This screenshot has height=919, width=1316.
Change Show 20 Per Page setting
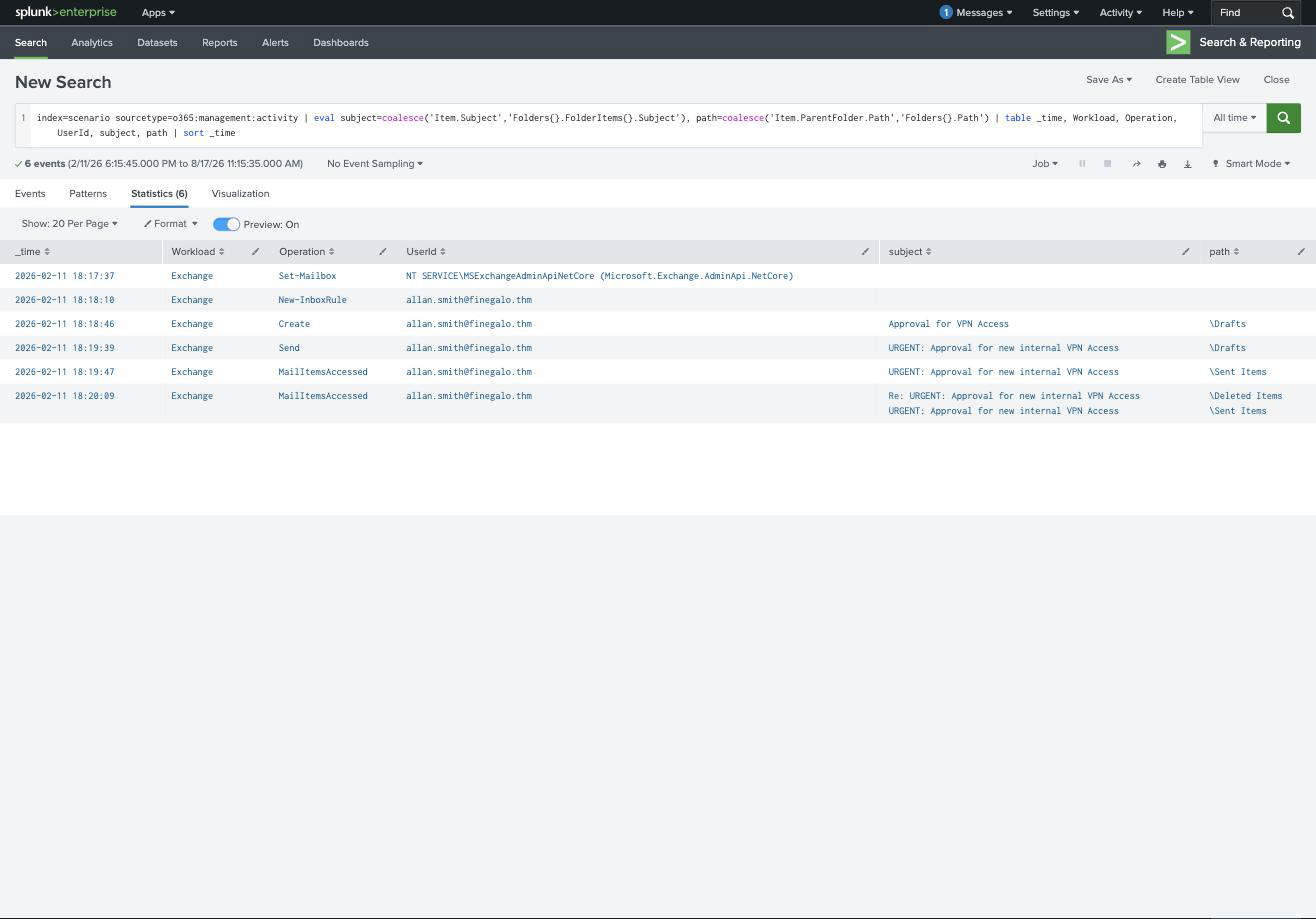click(69, 224)
